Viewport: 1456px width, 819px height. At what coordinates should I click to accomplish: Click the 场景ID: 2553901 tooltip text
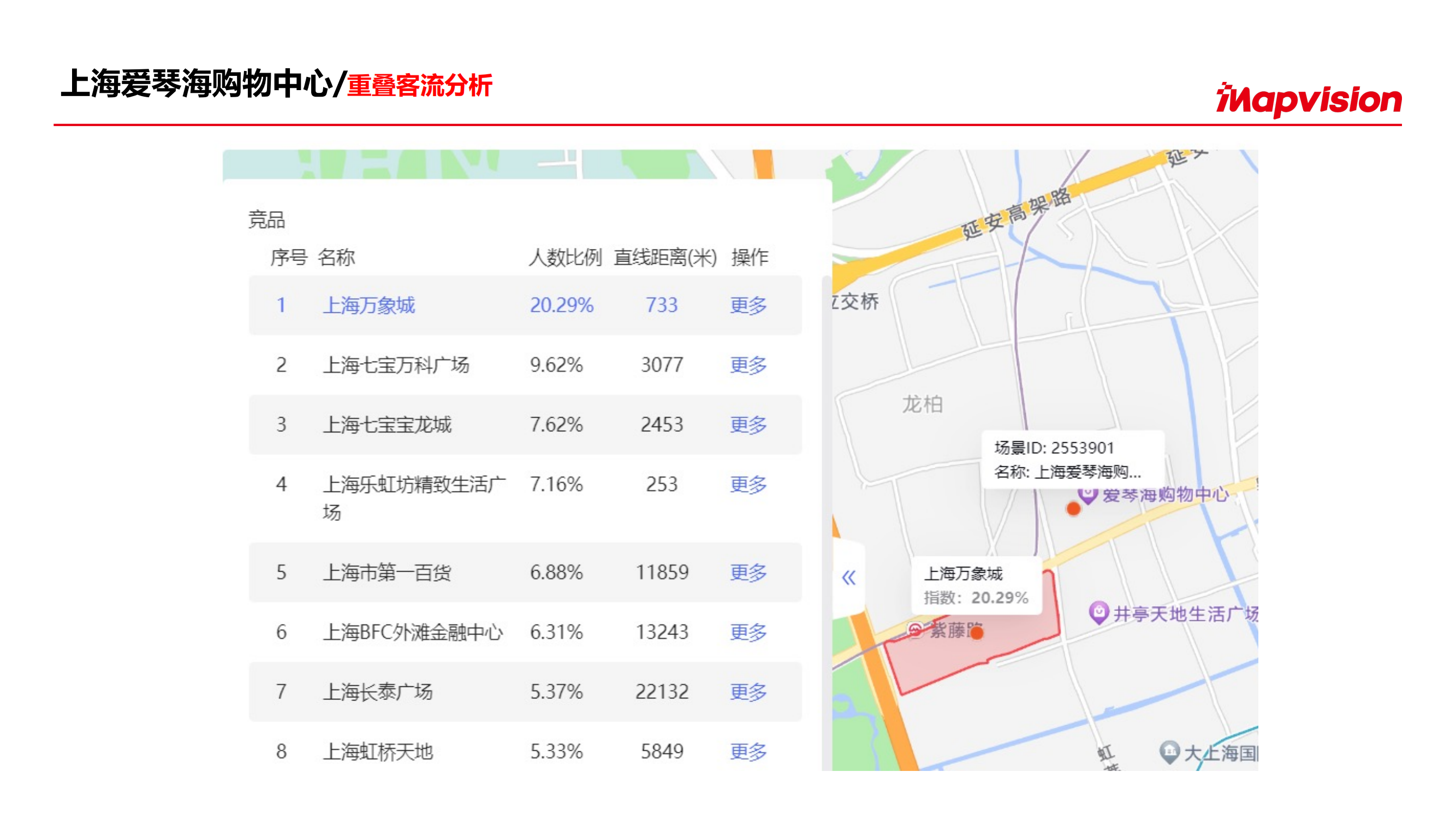tap(1054, 448)
